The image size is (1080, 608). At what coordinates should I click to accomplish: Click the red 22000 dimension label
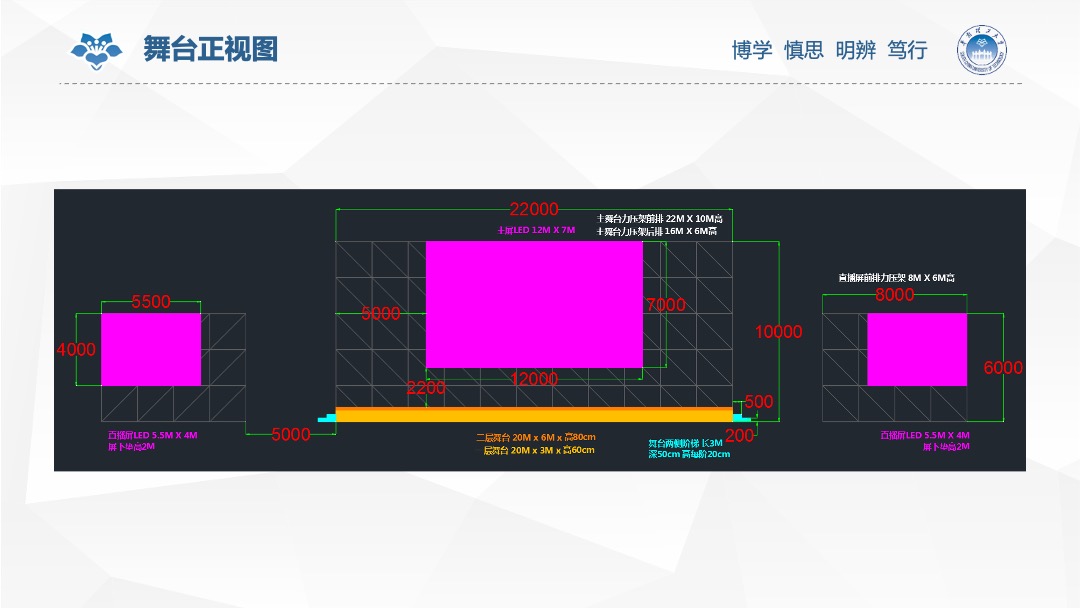point(533,210)
